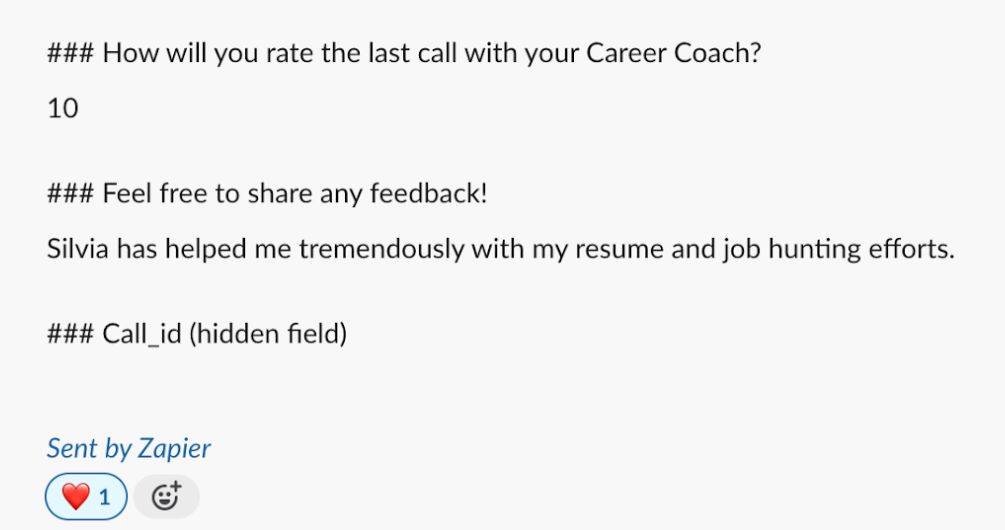1005x530 pixels.
Task: Click the 'Sent by Zapier' link
Action: point(129,448)
